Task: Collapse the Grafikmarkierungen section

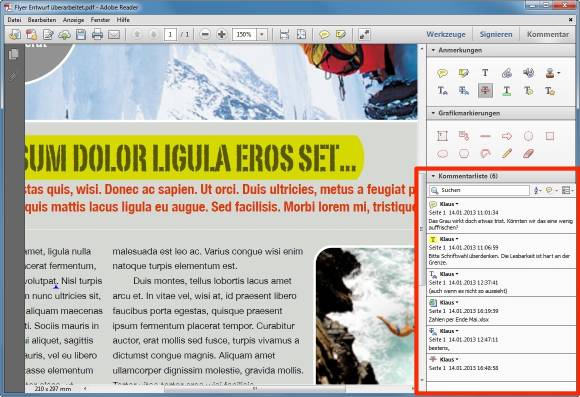Action: click(433, 113)
